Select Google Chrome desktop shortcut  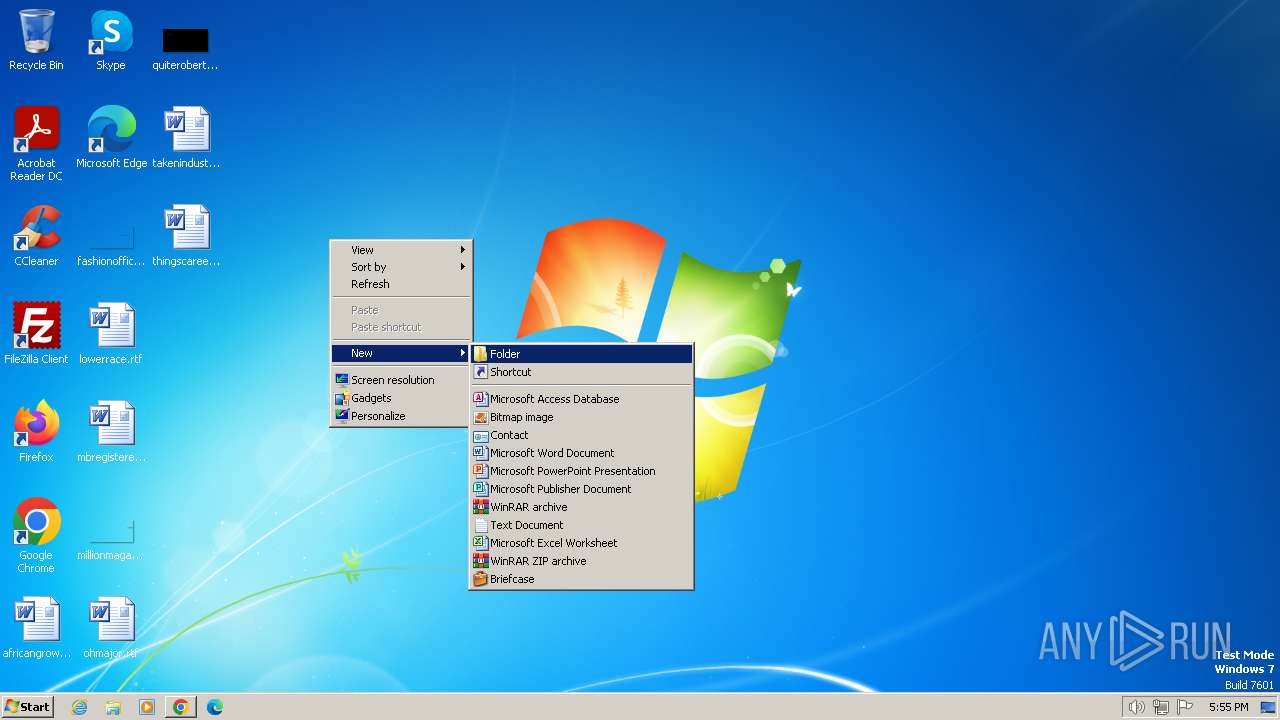click(36, 535)
